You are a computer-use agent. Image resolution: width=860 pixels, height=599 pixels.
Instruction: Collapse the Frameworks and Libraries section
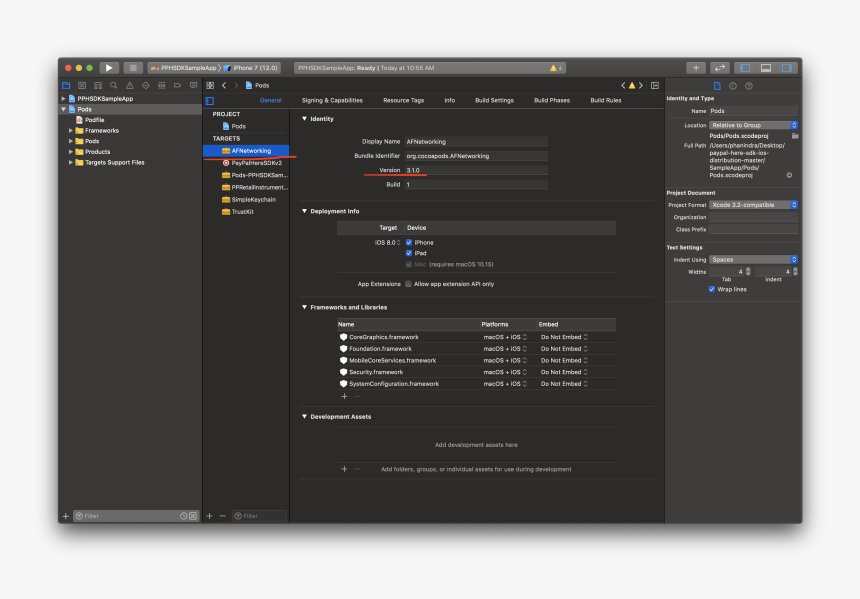304,307
